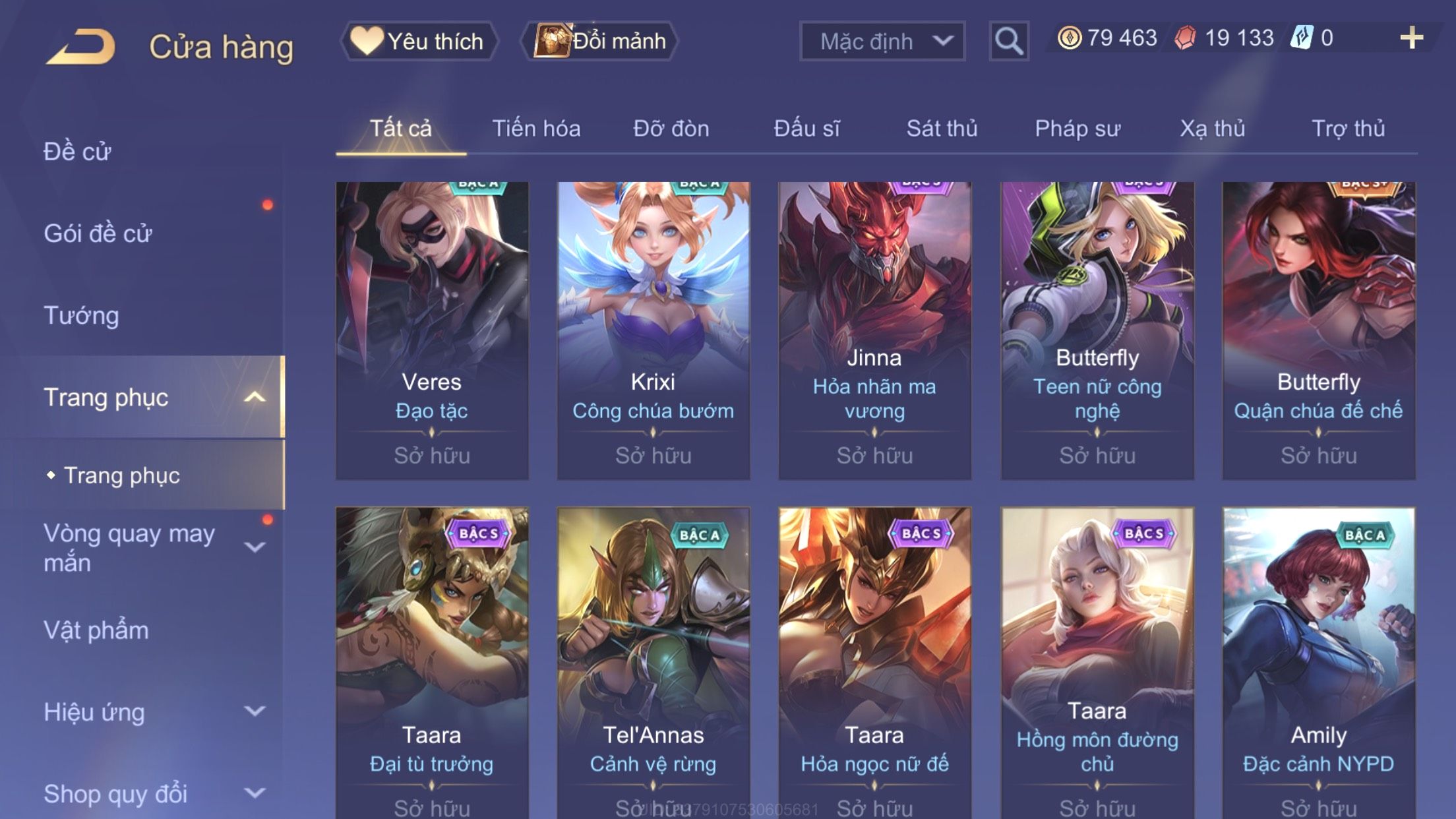
Task: Expand the Shop quy đổi section
Action: tap(255, 793)
